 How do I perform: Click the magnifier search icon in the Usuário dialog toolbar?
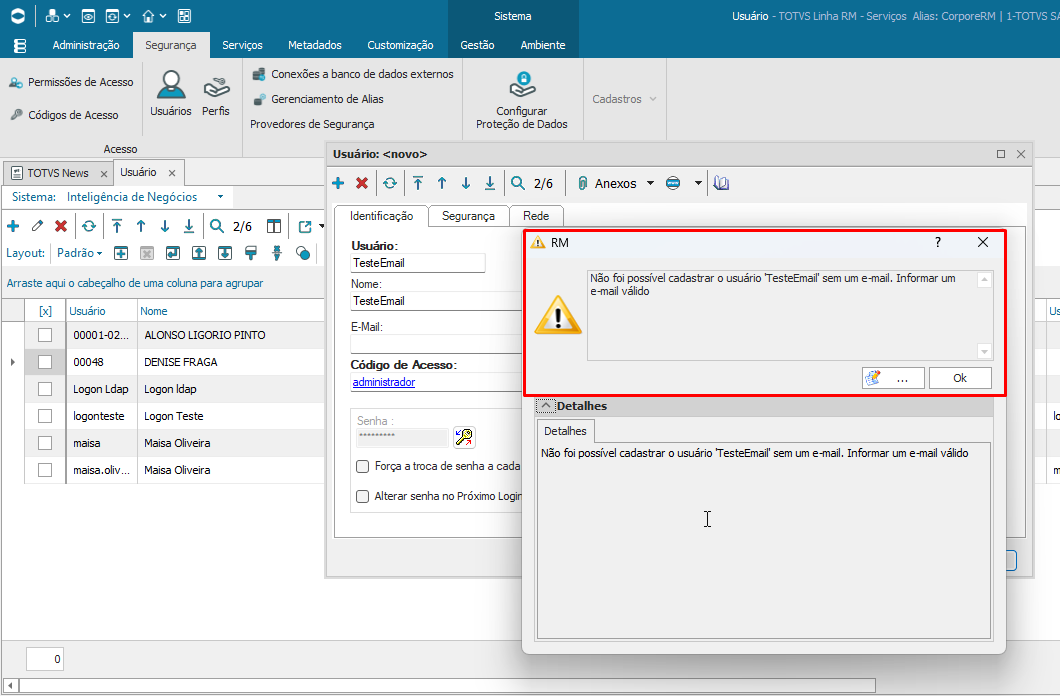(x=518, y=183)
